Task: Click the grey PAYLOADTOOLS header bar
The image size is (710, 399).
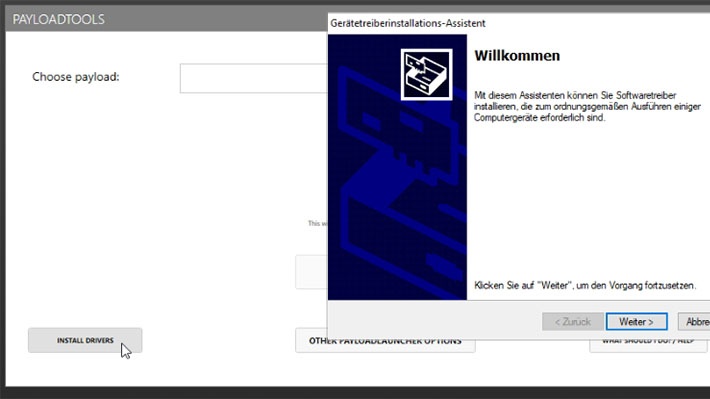Action: coord(167,19)
